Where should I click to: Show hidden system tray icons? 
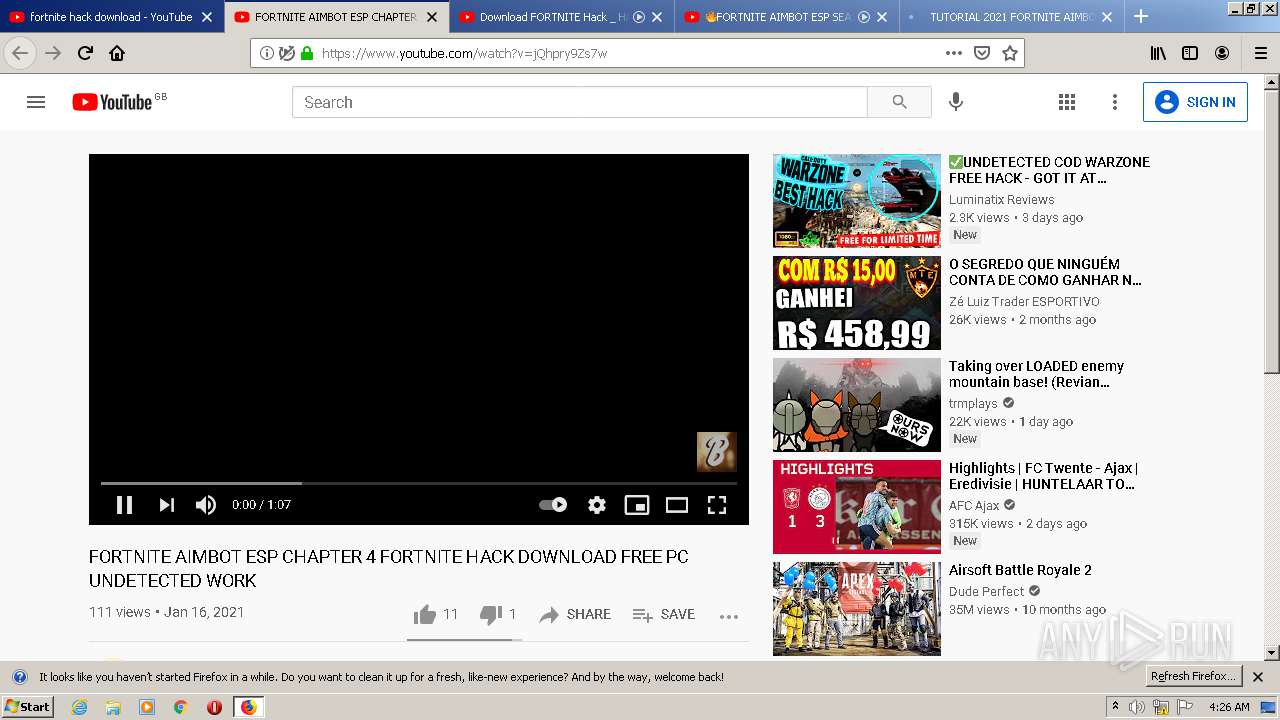click(1115, 707)
